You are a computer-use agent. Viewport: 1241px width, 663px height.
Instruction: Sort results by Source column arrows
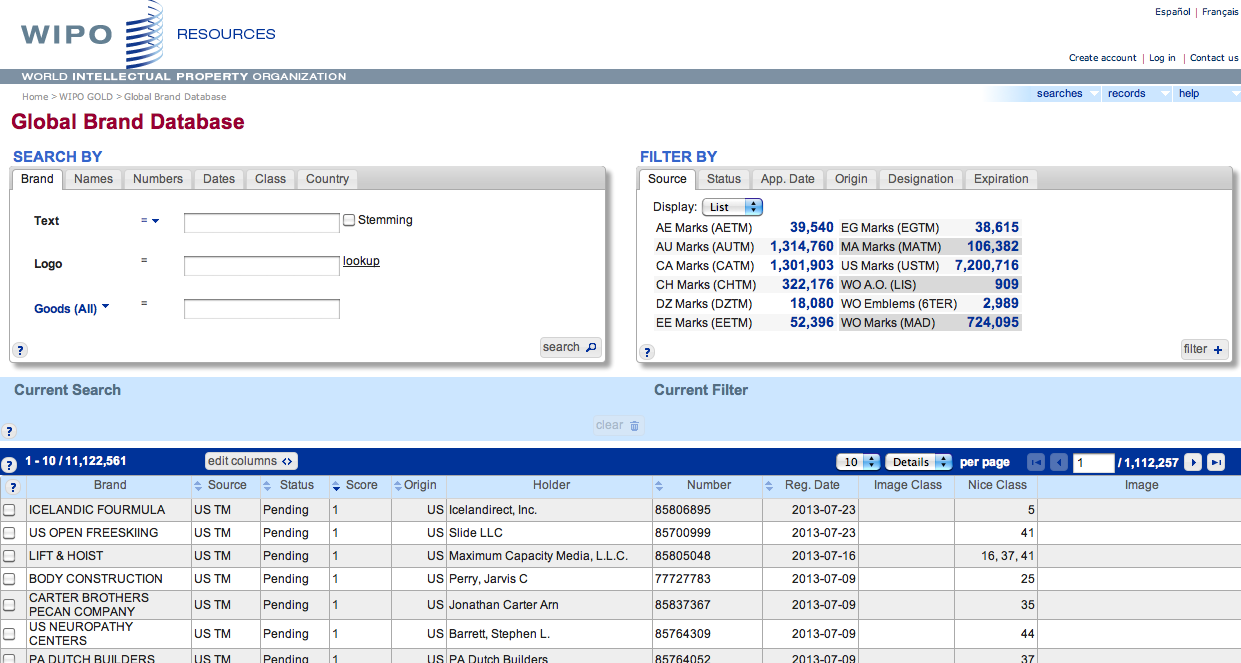click(x=199, y=486)
